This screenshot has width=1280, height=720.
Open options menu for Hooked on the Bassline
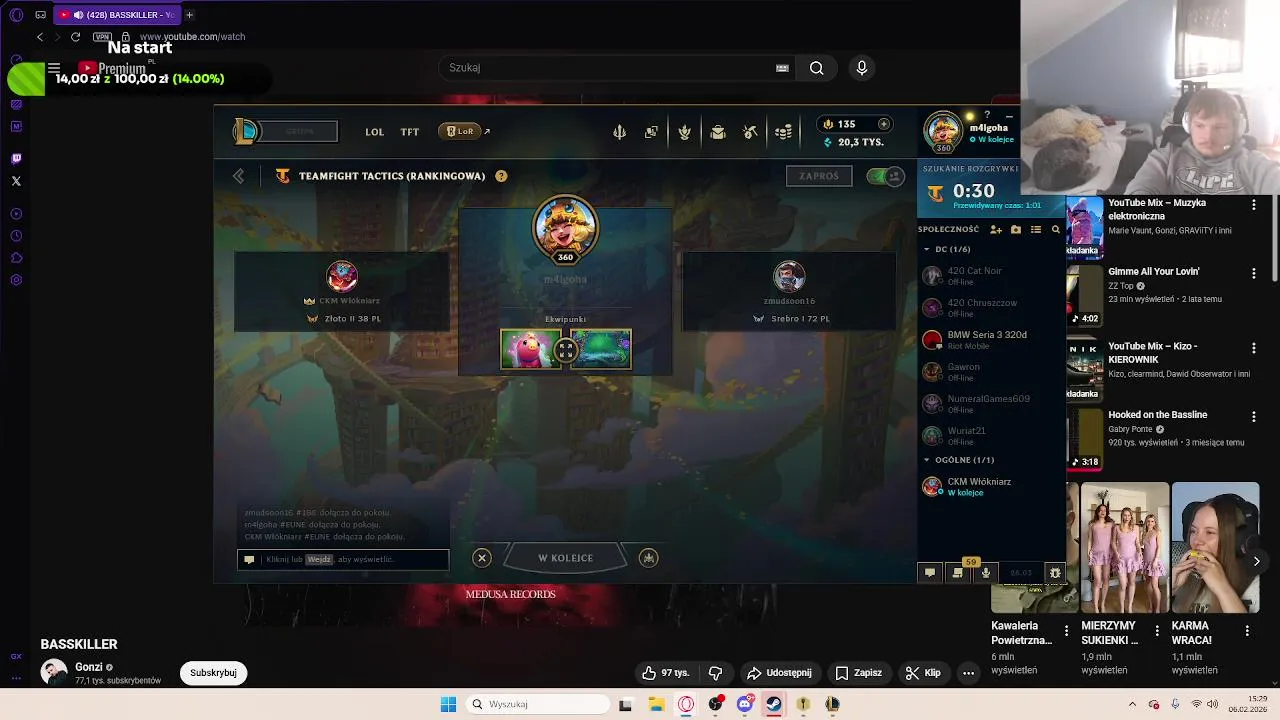(1254, 416)
